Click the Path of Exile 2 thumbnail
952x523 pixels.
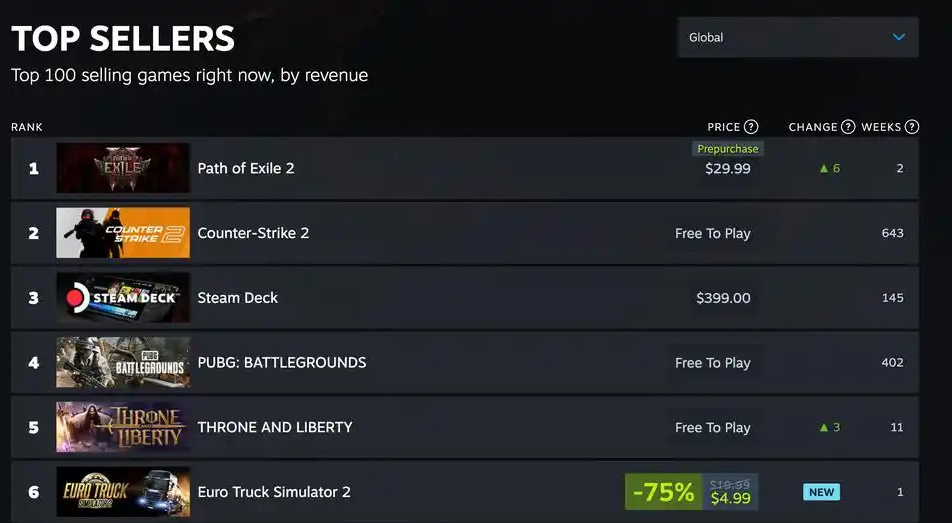[123, 168]
